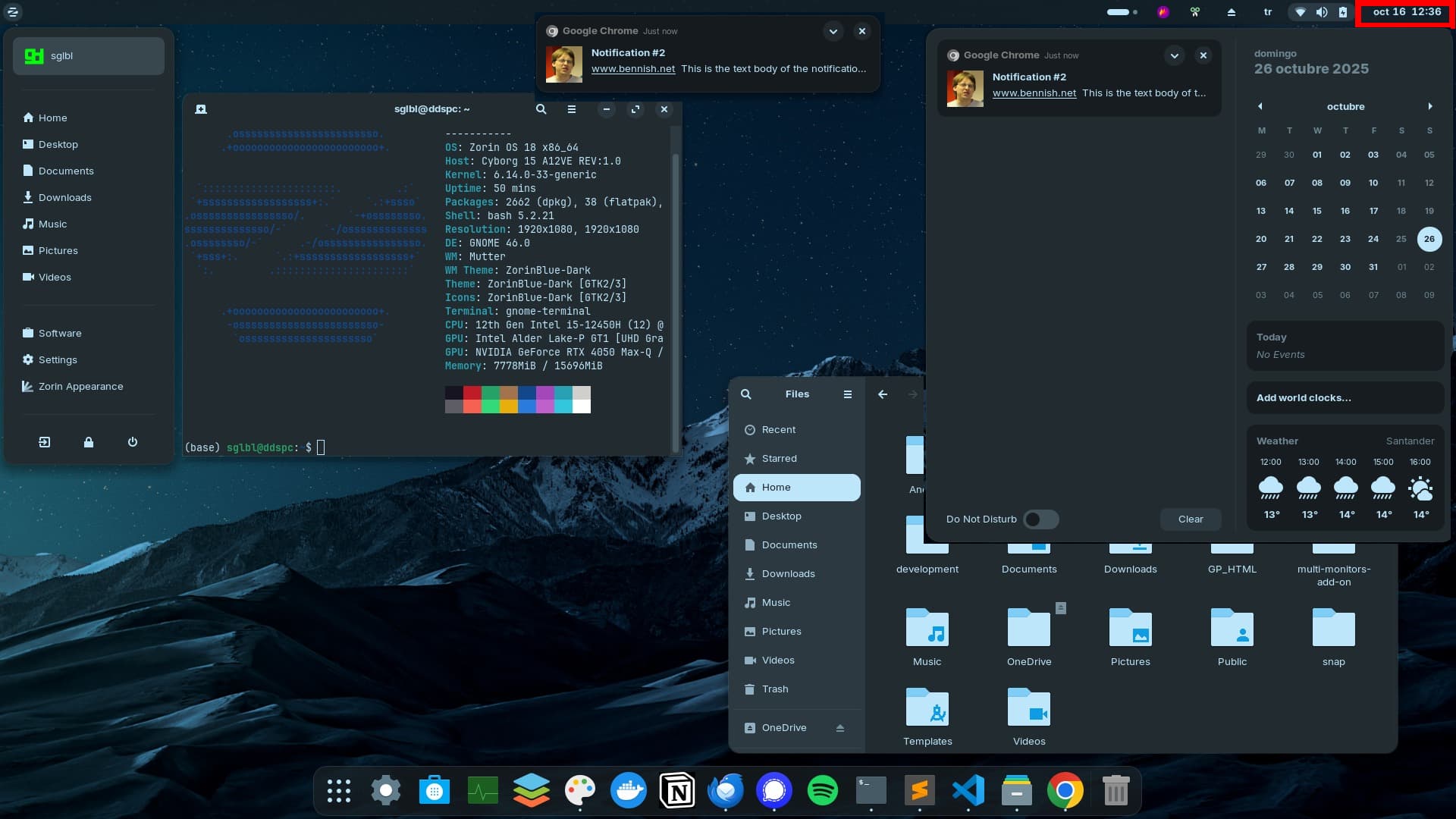Click the log out icon in the Zorin menu
This screenshot has width=1456, height=819.
45,442
